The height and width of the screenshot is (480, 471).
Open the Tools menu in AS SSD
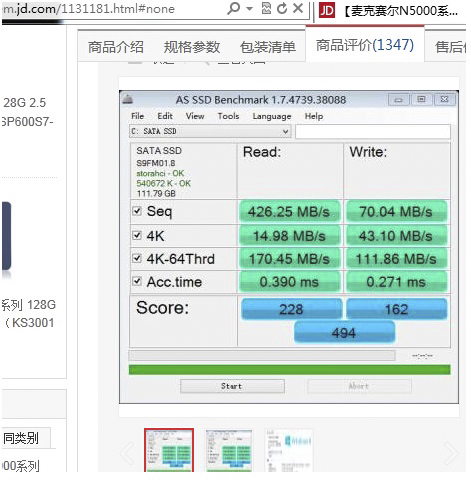228,116
